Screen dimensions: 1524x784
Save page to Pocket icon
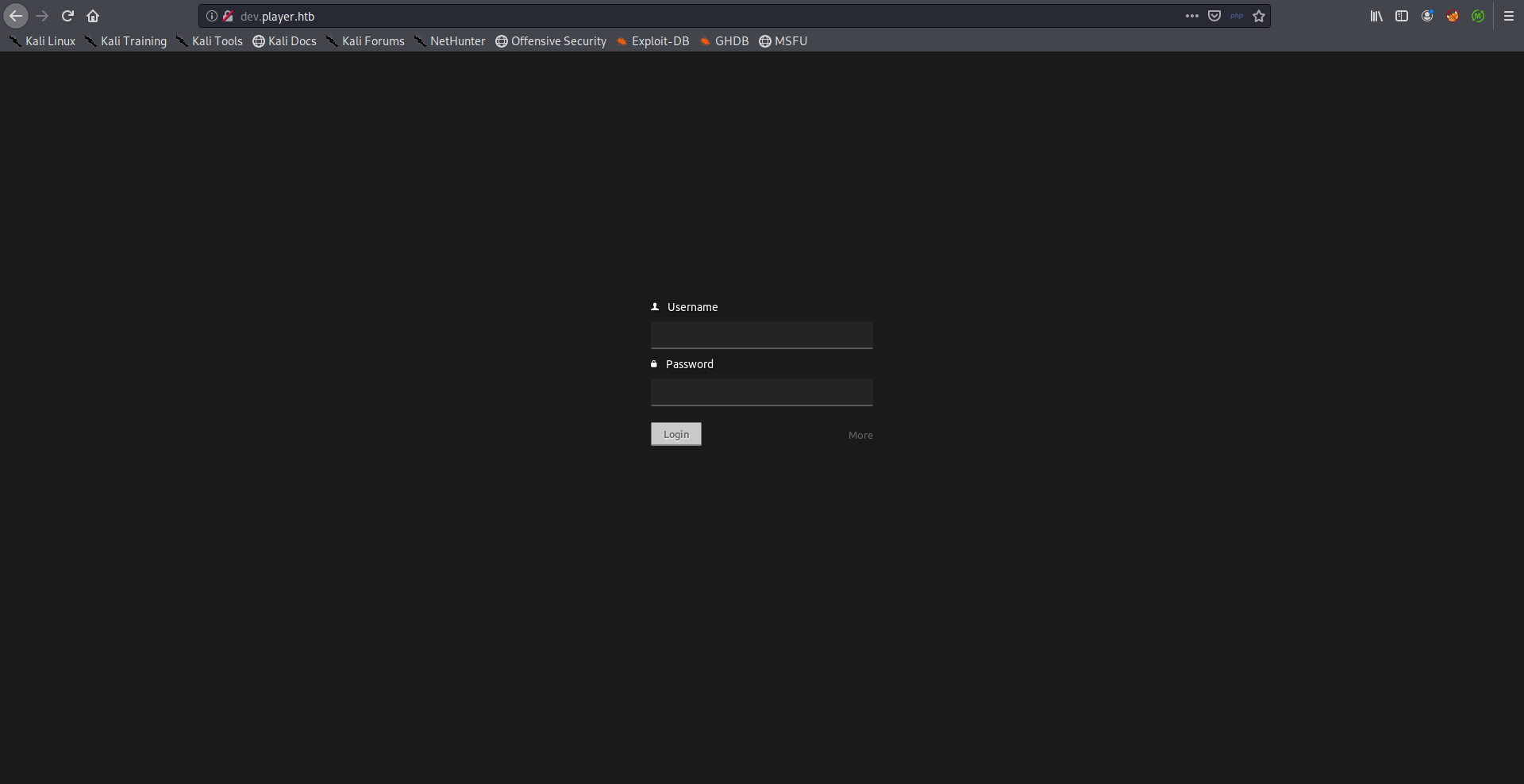[1214, 16]
